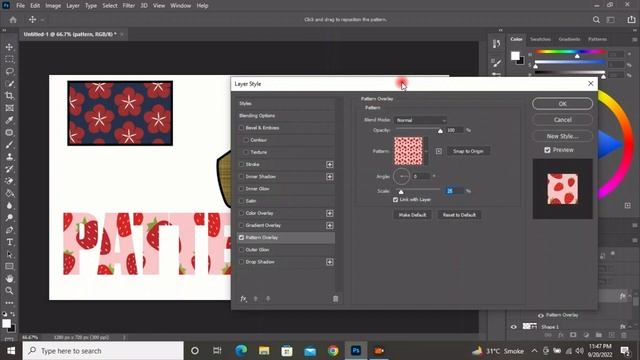Image resolution: width=640 pixels, height=360 pixels.
Task: Enable the Satin checkbox
Action: tap(241, 201)
